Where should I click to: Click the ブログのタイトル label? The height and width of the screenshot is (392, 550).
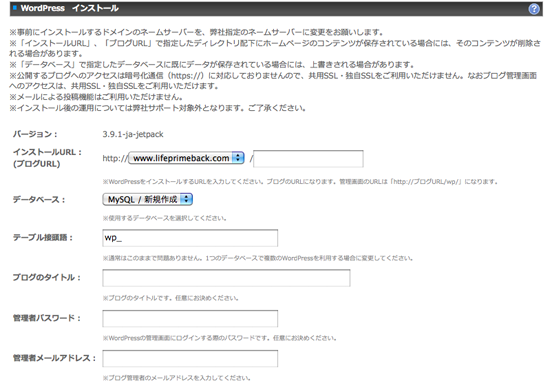[47, 278]
